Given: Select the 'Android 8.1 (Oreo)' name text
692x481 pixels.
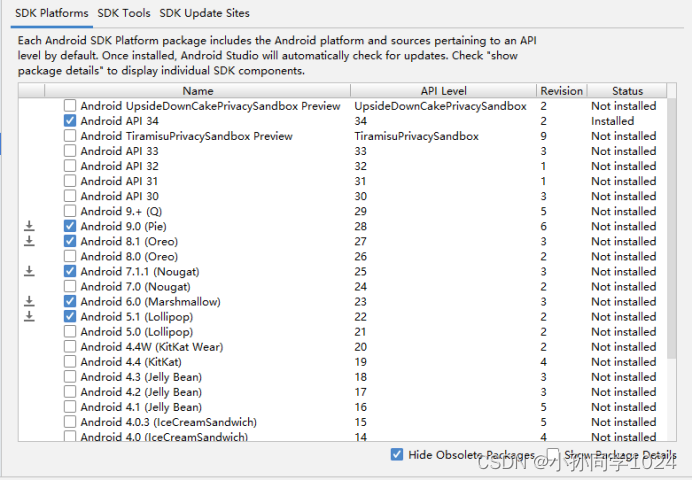Looking at the screenshot, I should point(129,241).
